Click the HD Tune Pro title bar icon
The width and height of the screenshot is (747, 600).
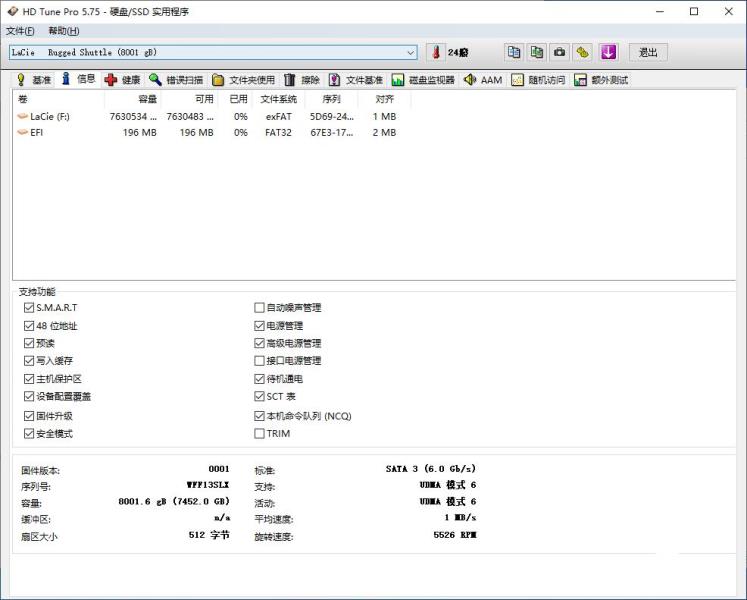click(12, 11)
